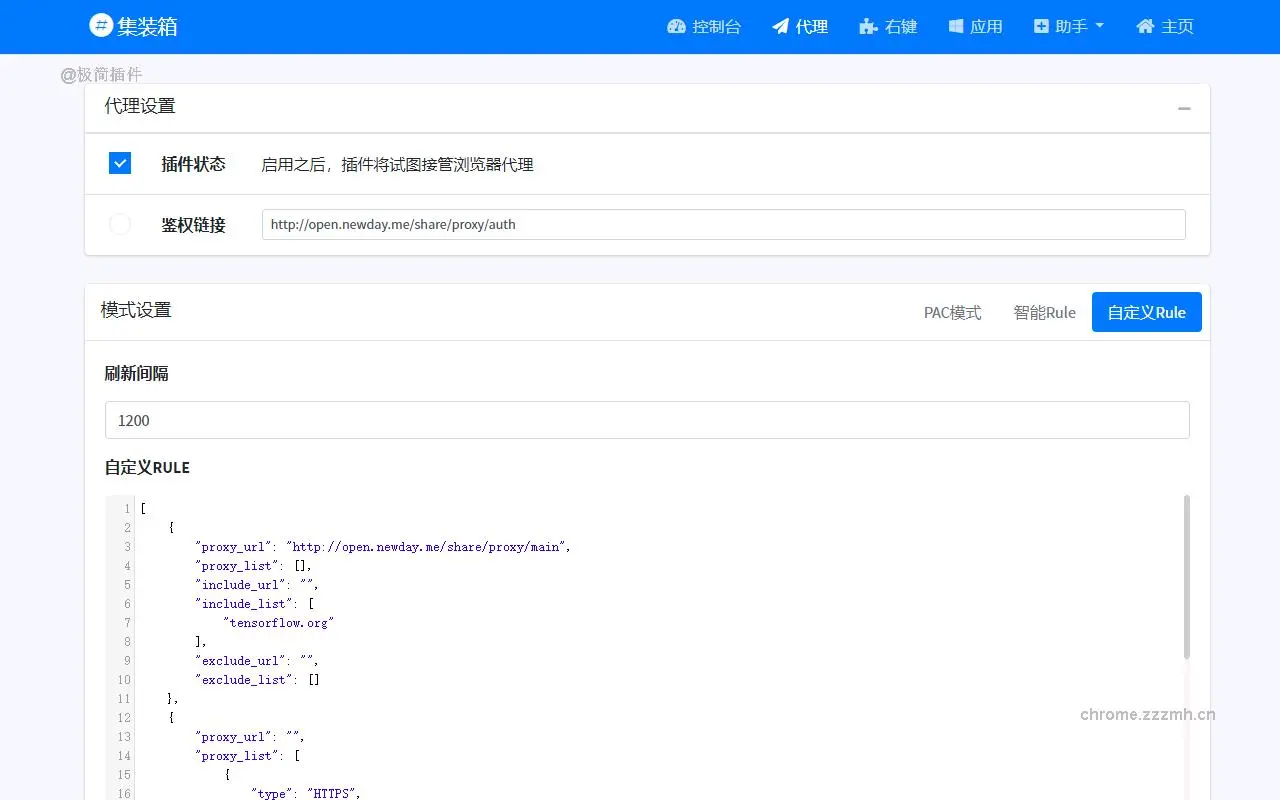The height and width of the screenshot is (800, 1280).
Task: Go home via the 主页 house icon
Action: click(1143, 27)
